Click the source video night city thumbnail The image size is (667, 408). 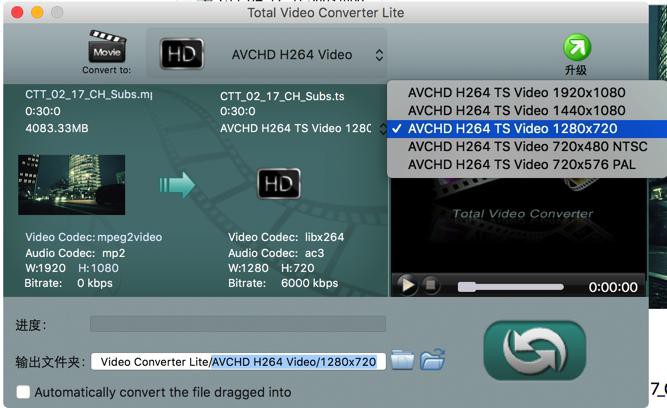point(71,185)
